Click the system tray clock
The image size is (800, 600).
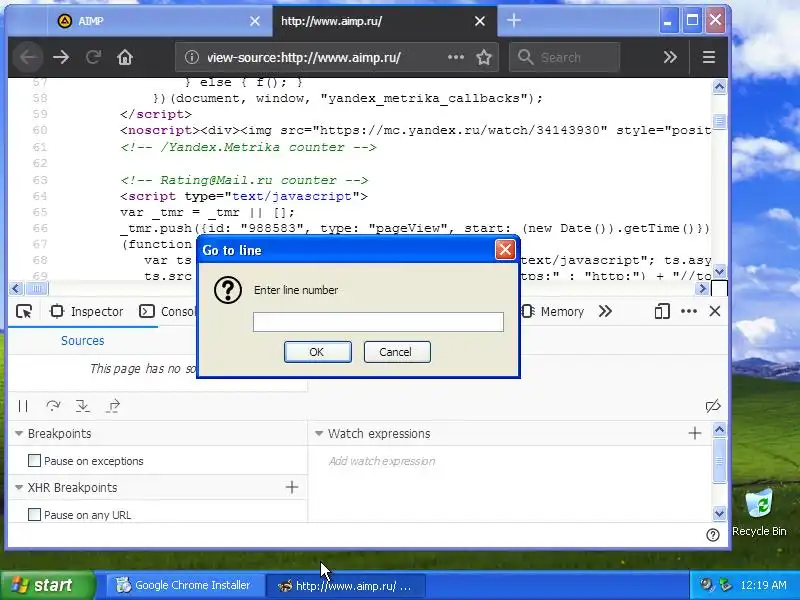point(763,585)
